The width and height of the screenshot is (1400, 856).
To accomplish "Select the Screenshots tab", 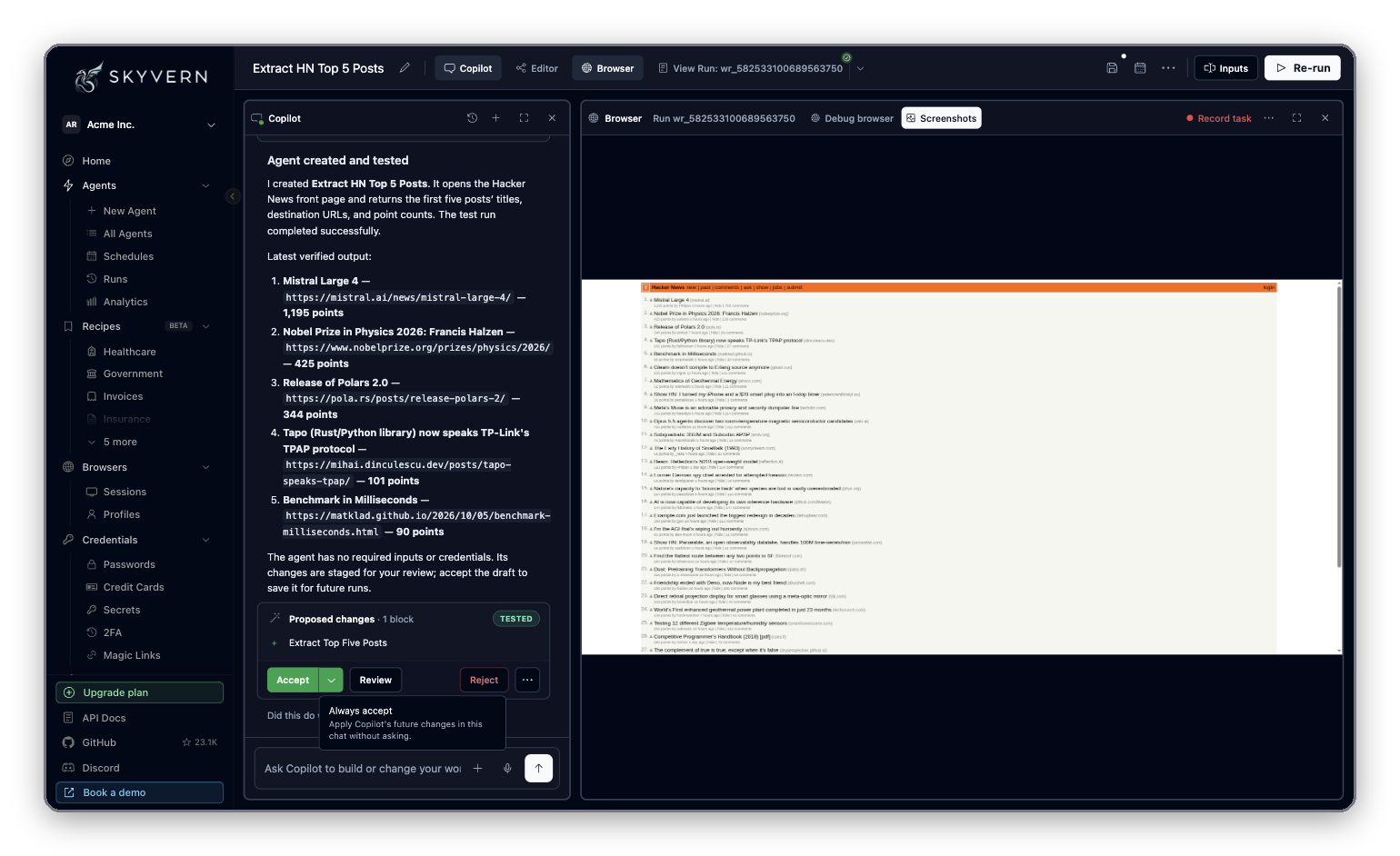I will pos(941,118).
